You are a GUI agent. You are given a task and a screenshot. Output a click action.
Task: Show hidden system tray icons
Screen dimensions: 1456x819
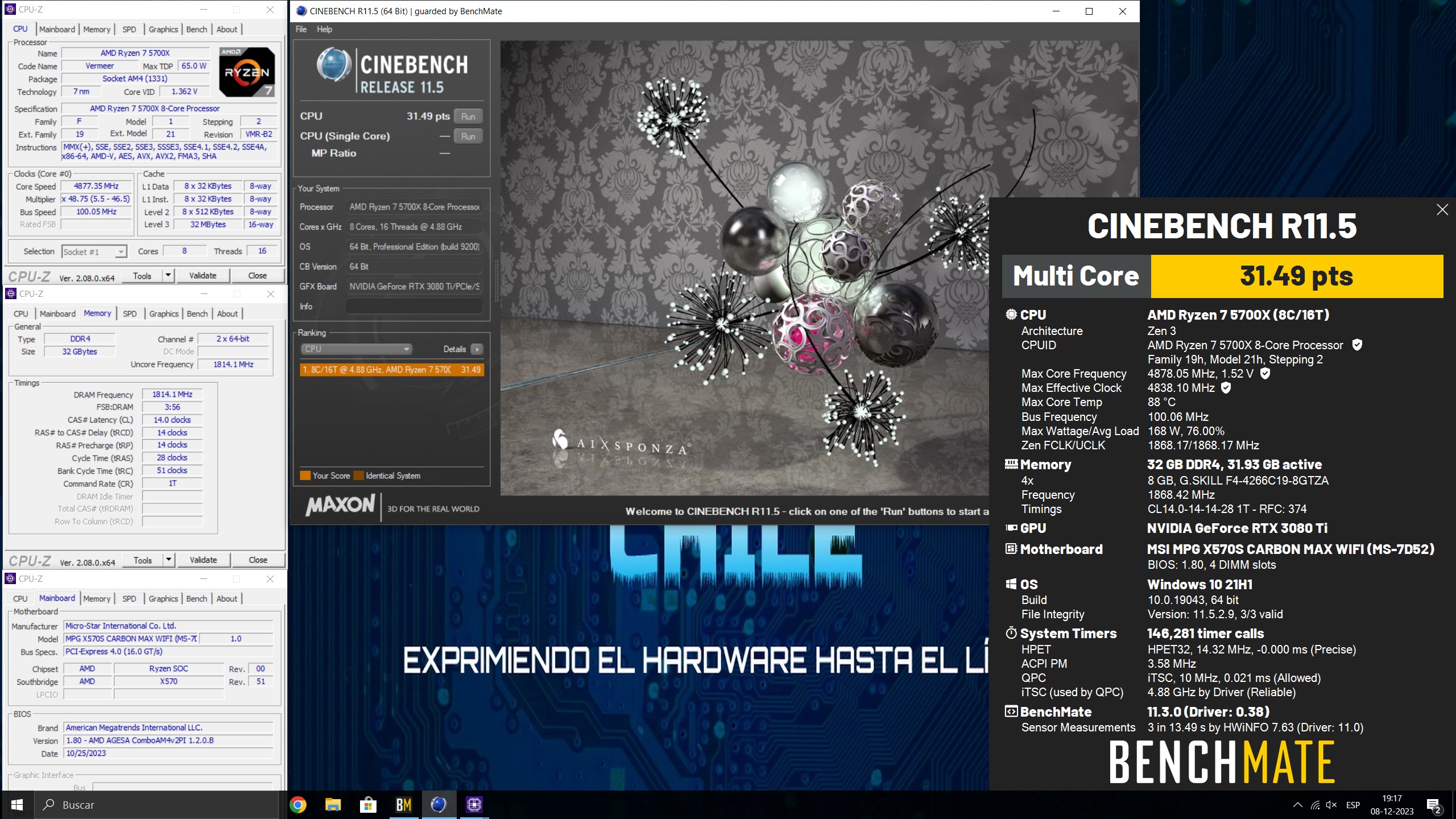click(1298, 805)
